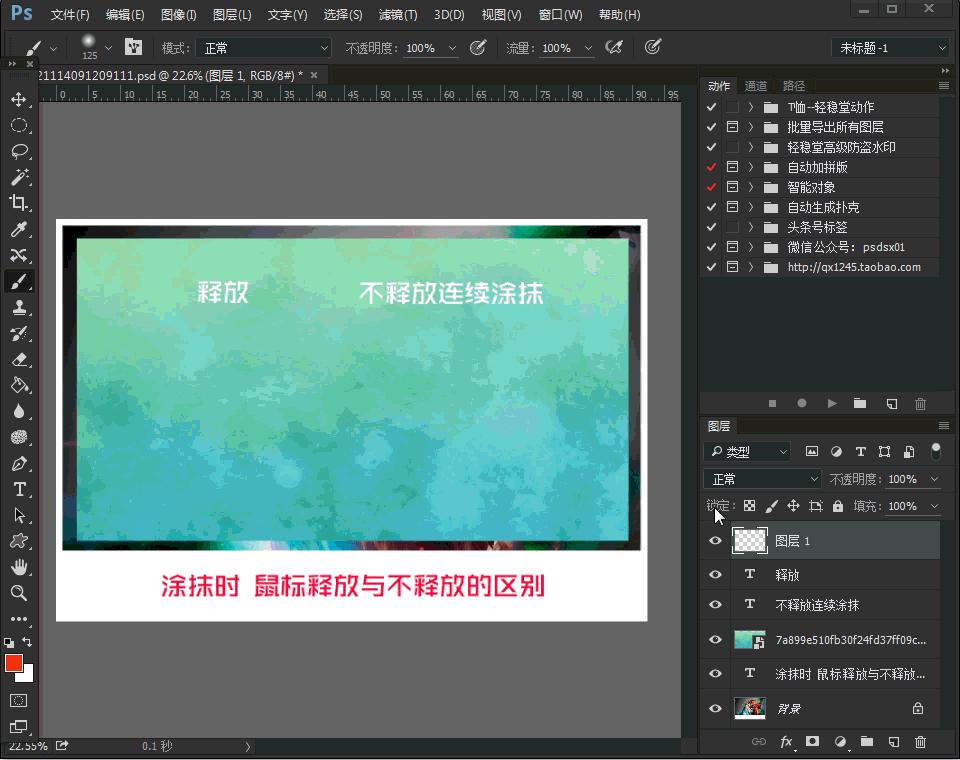Select the Clone Stamp tool

(21, 307)
